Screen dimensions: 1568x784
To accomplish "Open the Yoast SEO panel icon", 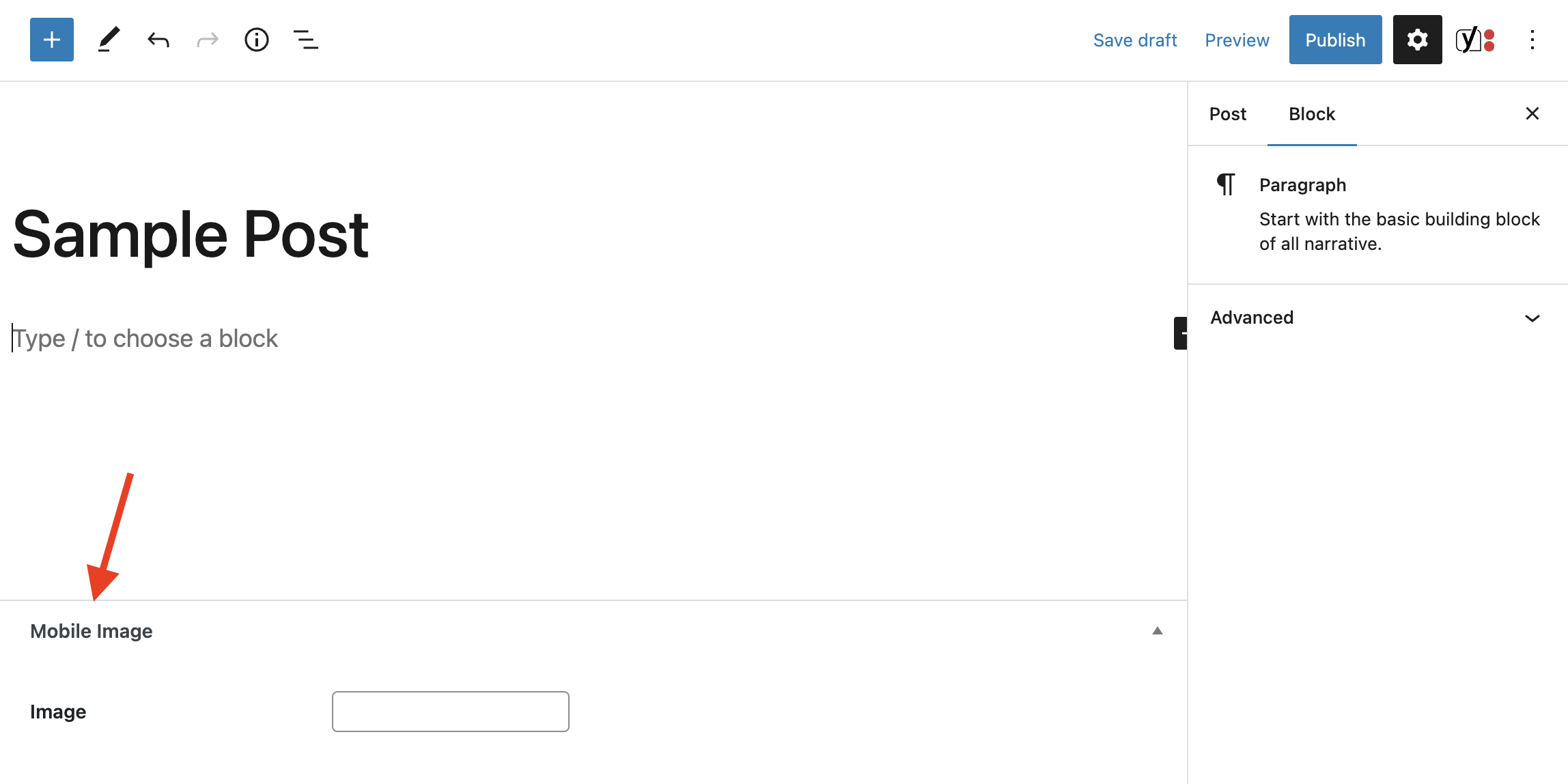I will point(1475,40).
